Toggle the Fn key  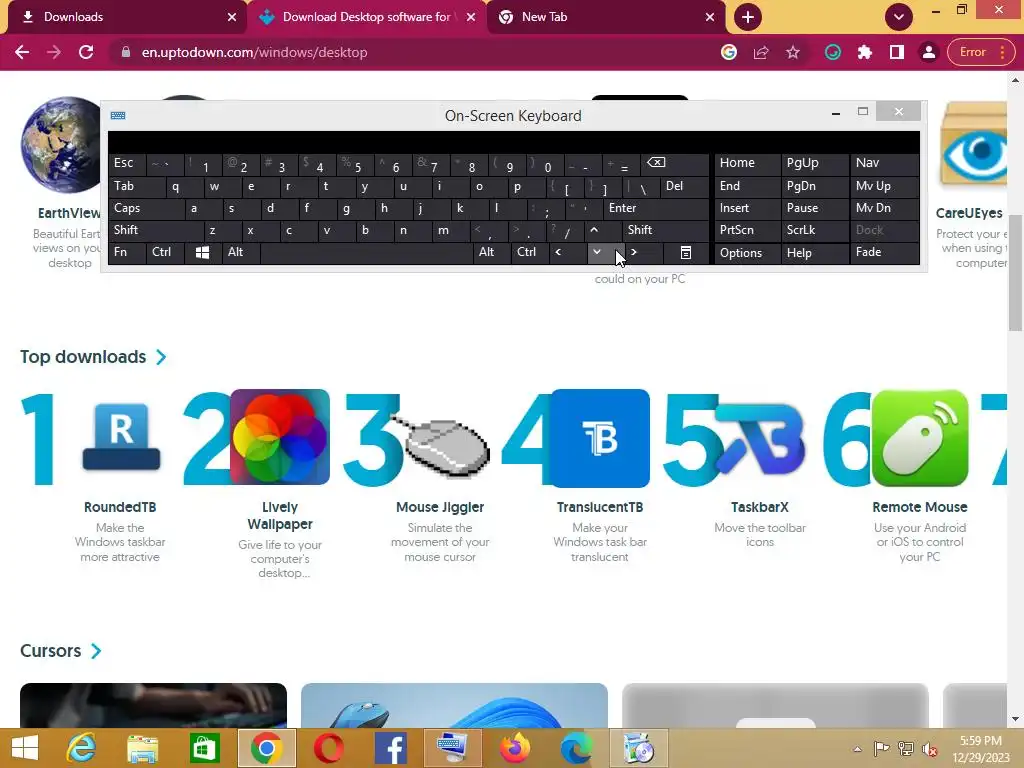click(x=127, y=253)
